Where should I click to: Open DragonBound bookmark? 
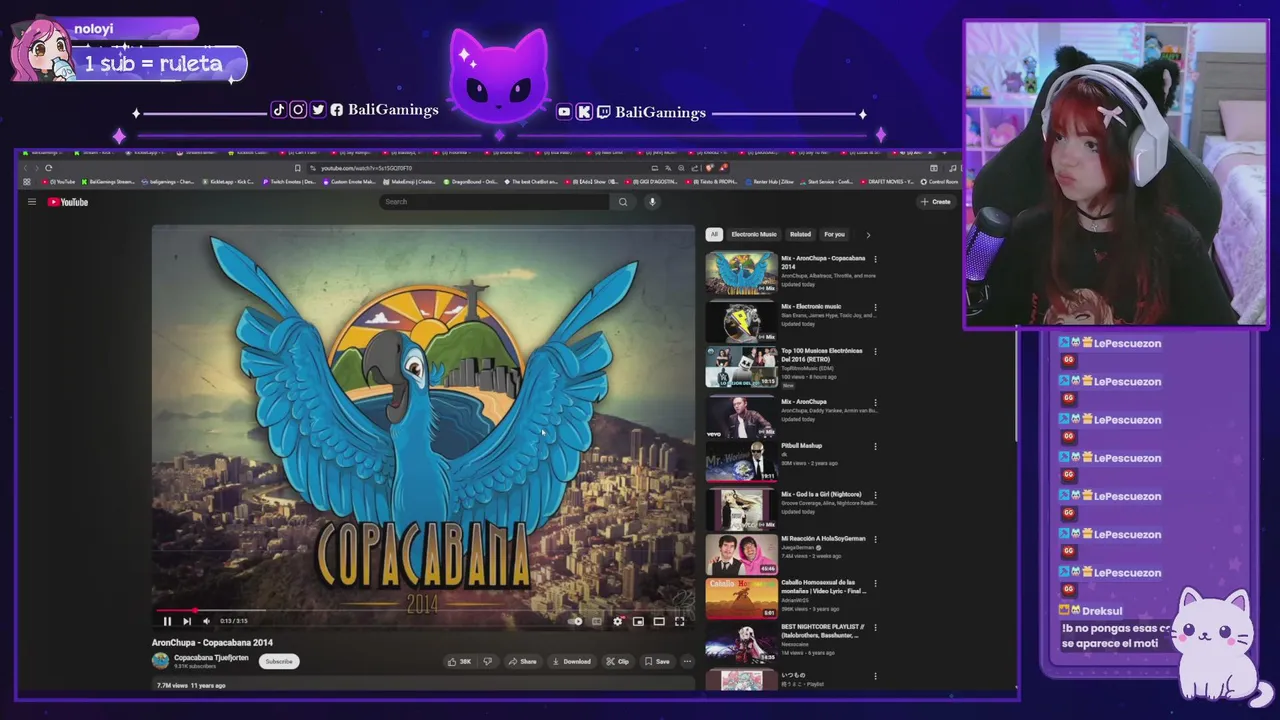[x=471, y=182]
